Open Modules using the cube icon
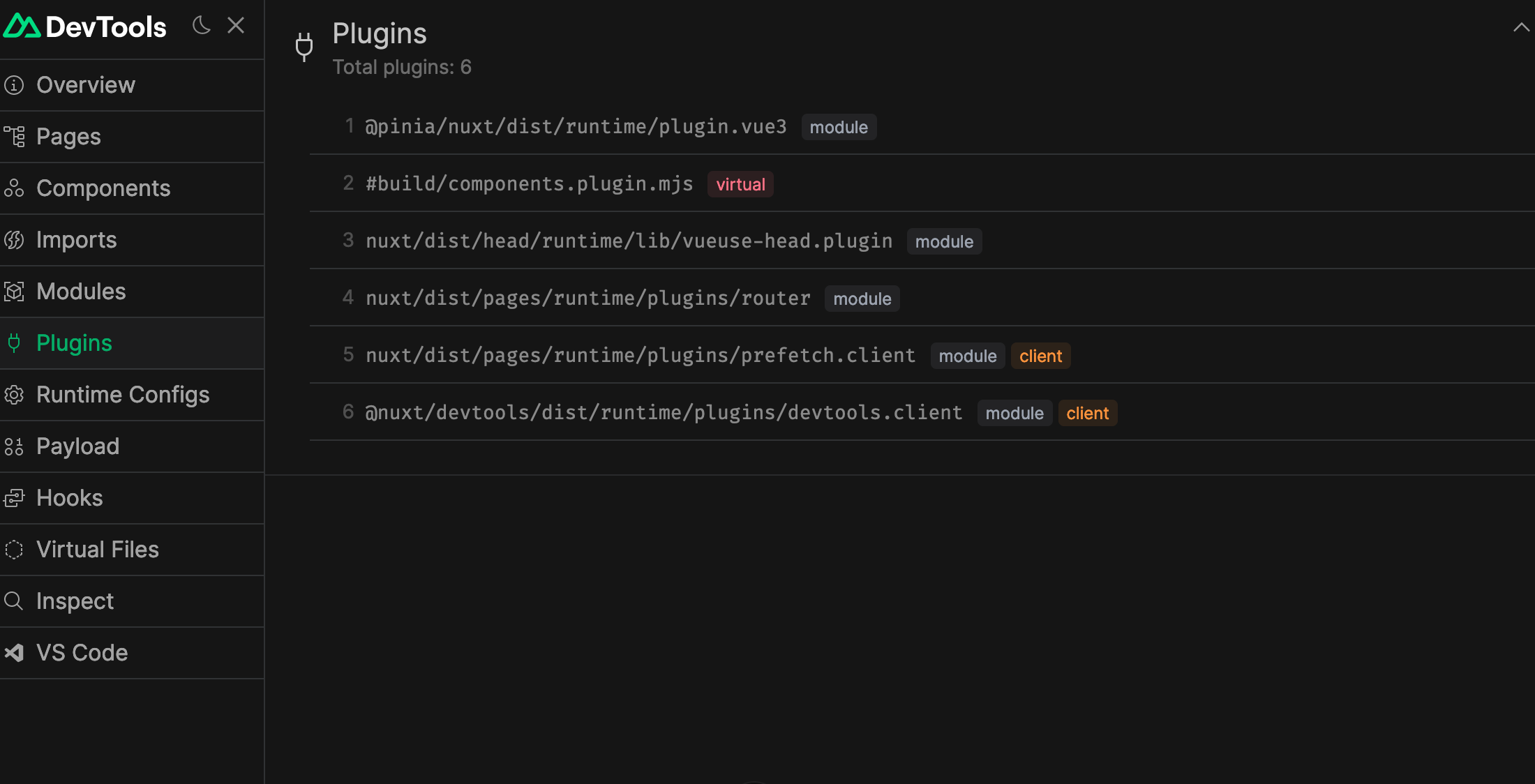1535x784 pixels. point(14,292)
